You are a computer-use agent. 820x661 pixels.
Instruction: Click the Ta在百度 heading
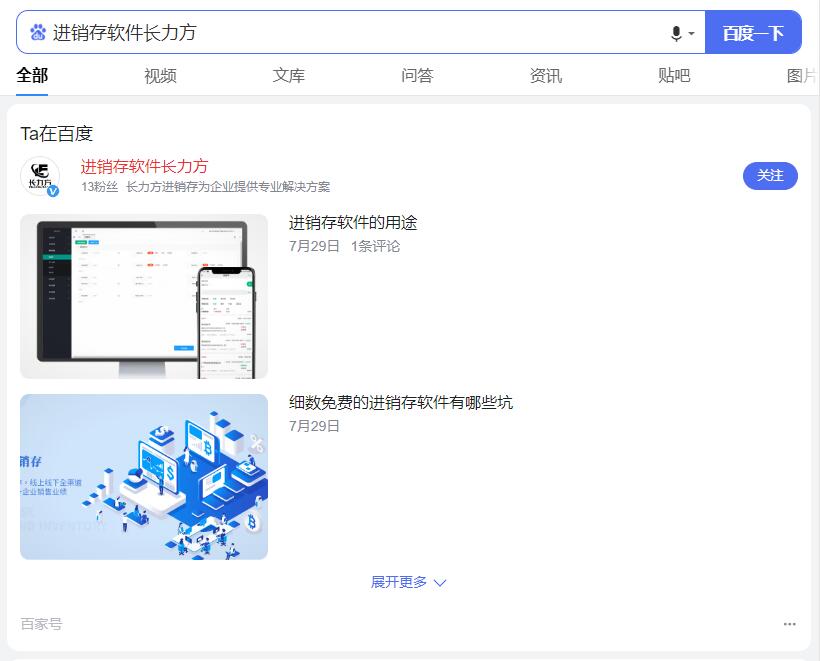tap(56, 134)
